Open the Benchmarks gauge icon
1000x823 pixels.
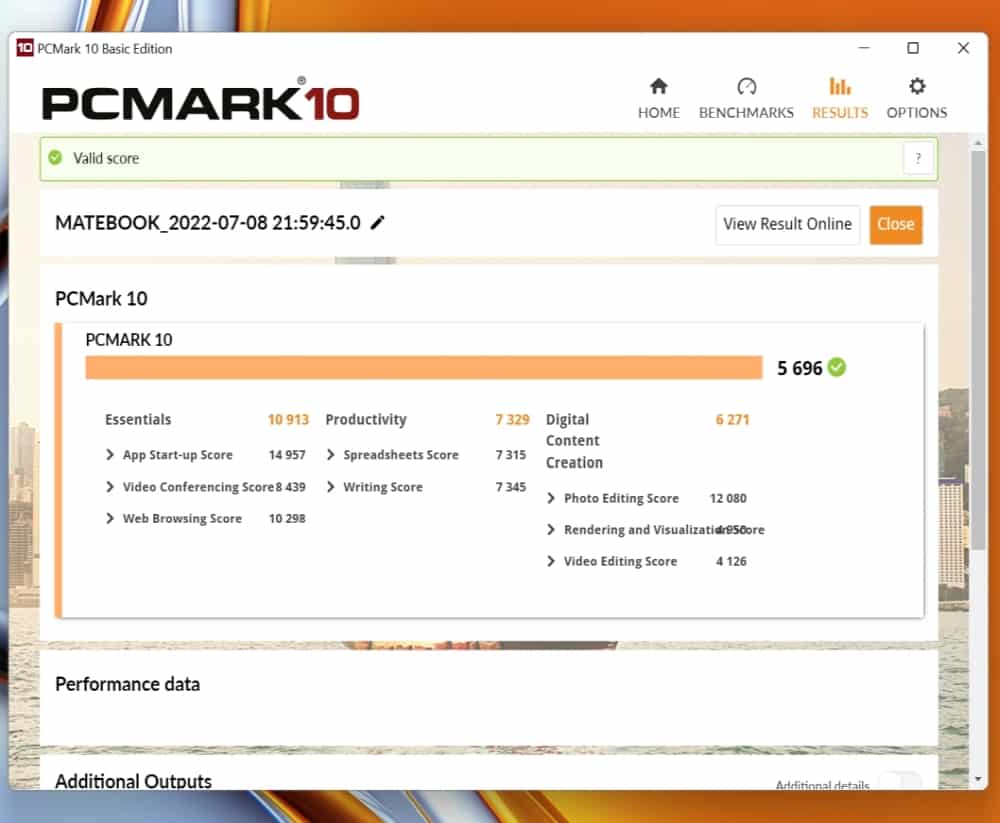[x=746, y=87]
